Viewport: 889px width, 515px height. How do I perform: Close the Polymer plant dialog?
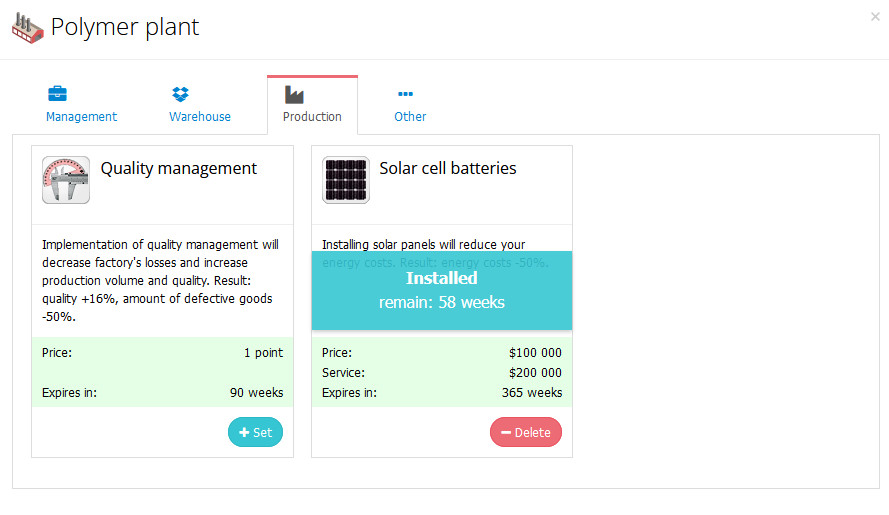pos(875,16)
